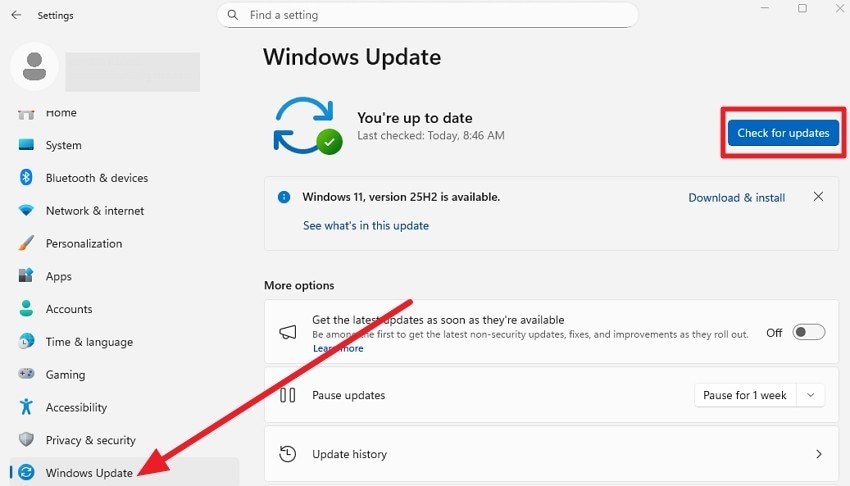Click the Privacy & security shield icon
The image size is (850, 486).
[26, 439]
